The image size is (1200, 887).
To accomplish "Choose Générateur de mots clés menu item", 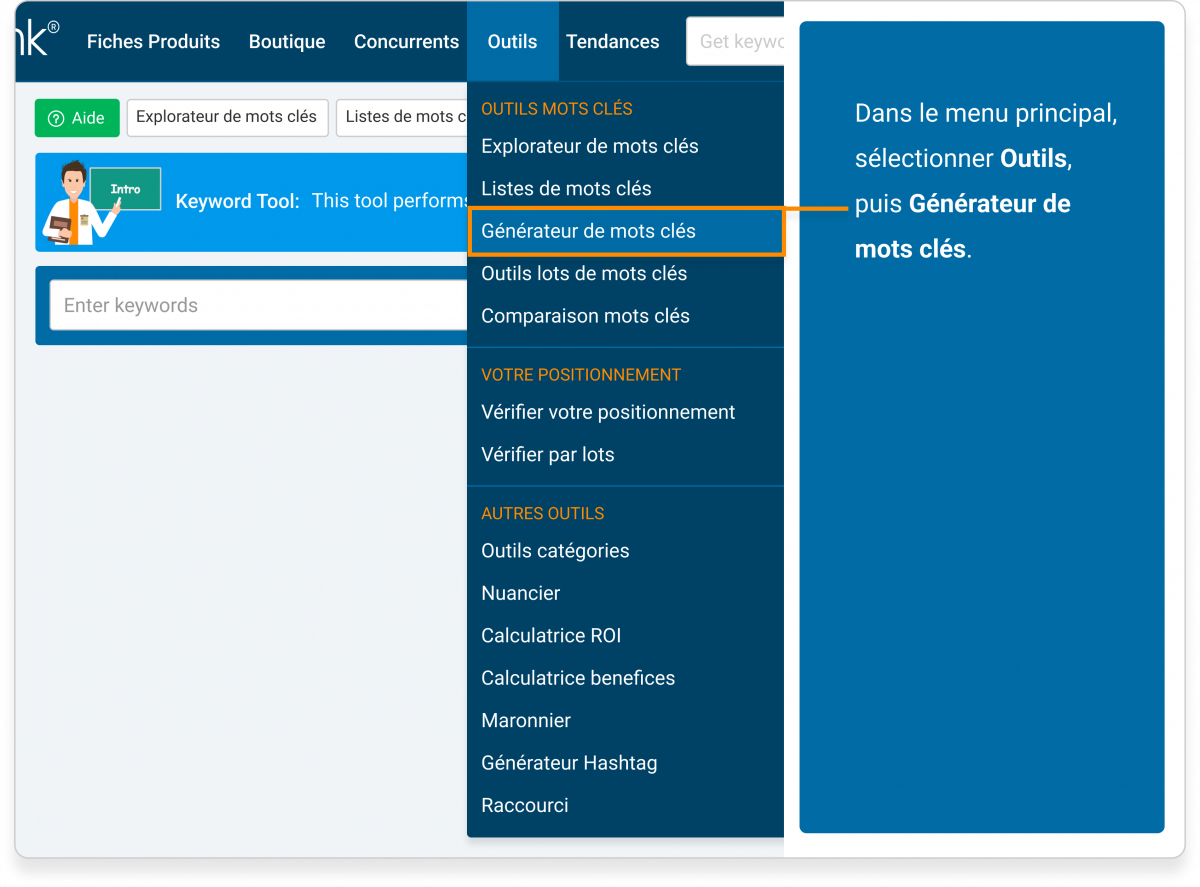I will [626, 231].
